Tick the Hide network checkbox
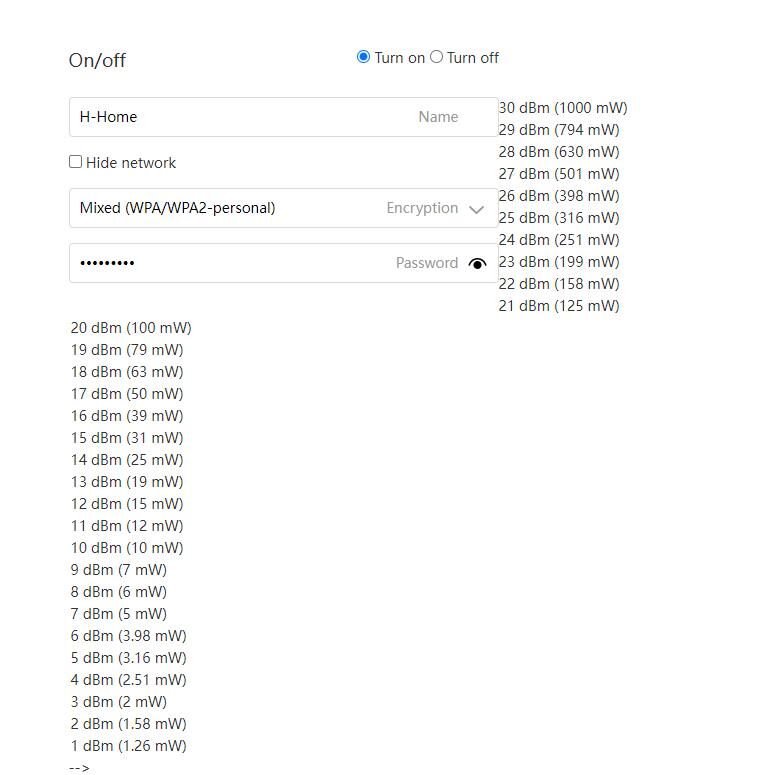 [x=76, y=162]
